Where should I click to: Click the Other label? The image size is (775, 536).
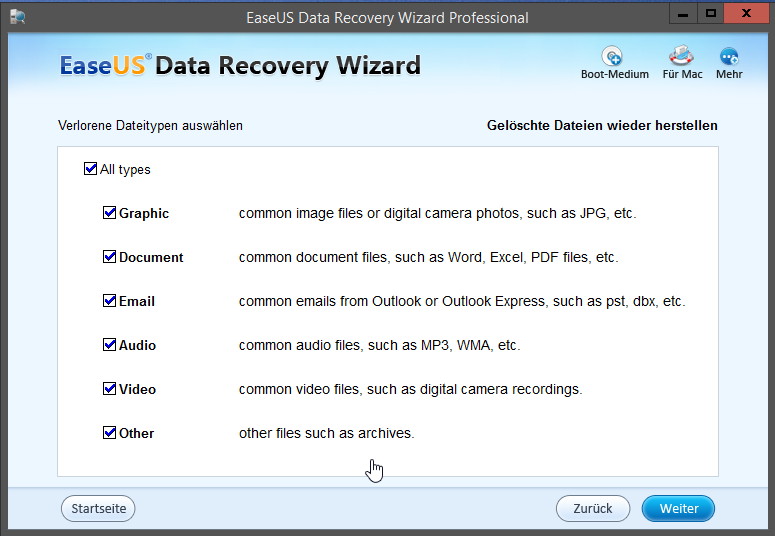coord(136,433)
